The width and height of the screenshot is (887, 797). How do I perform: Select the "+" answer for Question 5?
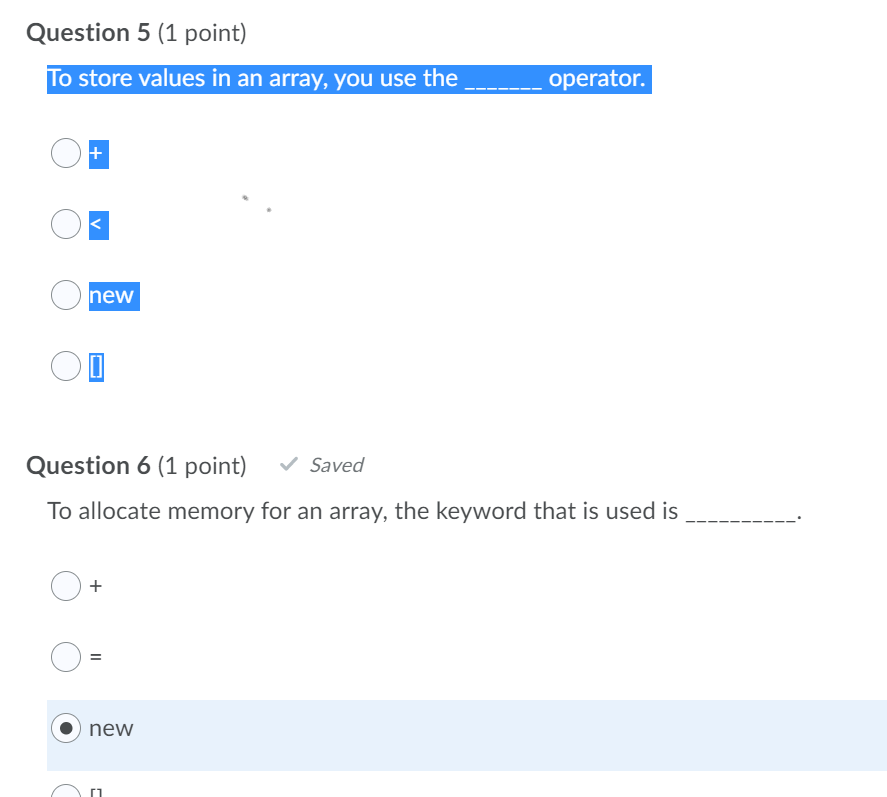point(65,153)
